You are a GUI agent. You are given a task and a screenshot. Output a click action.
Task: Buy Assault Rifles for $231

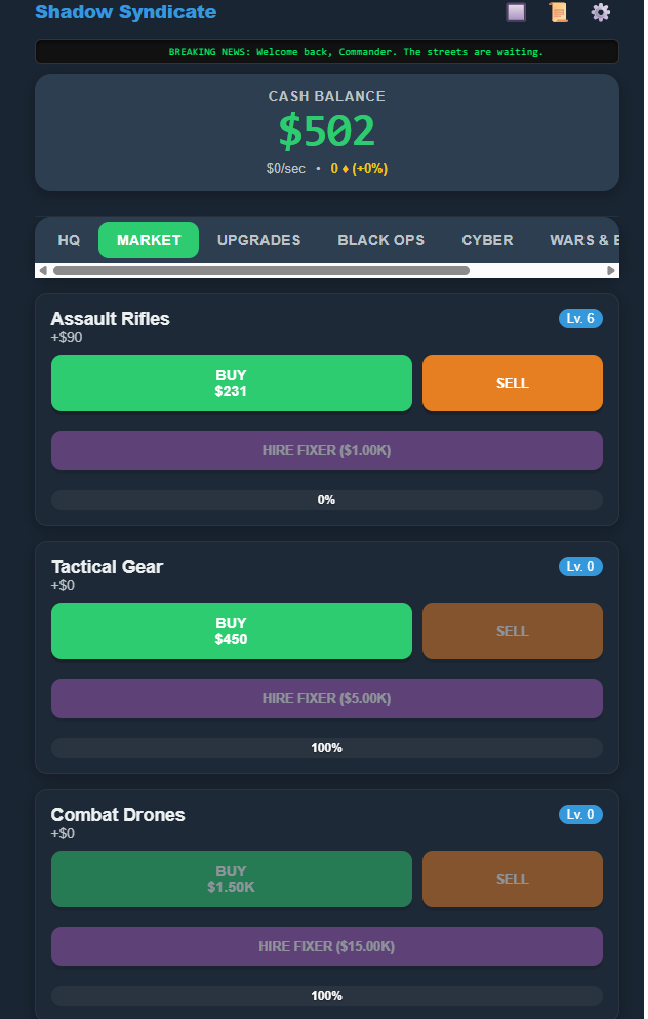click(231, 383)
